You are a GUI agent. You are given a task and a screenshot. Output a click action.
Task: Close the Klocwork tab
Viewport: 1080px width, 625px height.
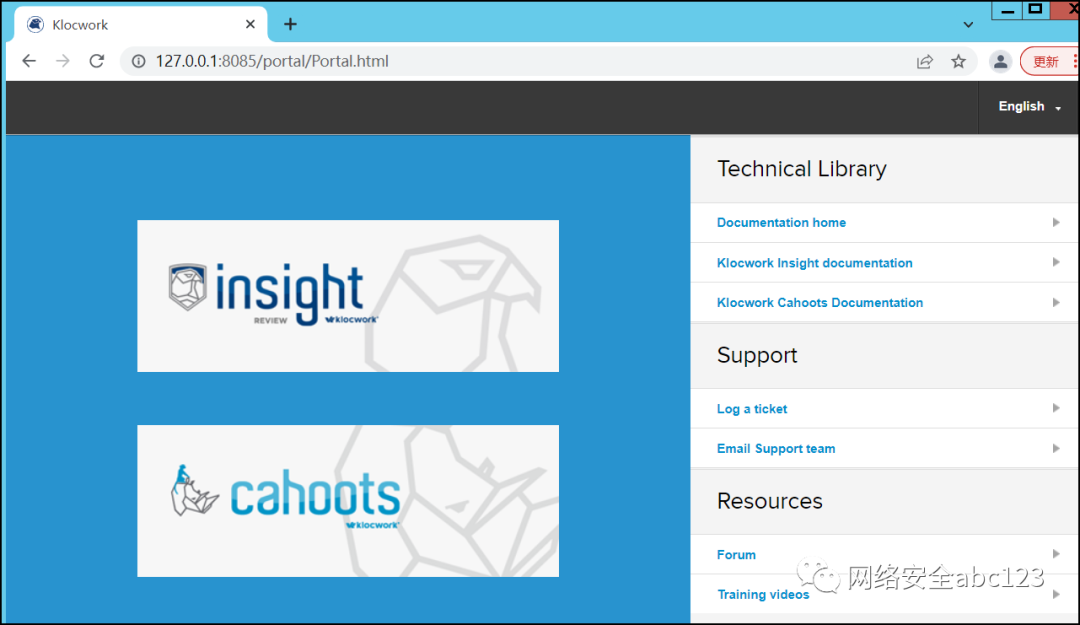pyautogui.click(x=250, y=24)
